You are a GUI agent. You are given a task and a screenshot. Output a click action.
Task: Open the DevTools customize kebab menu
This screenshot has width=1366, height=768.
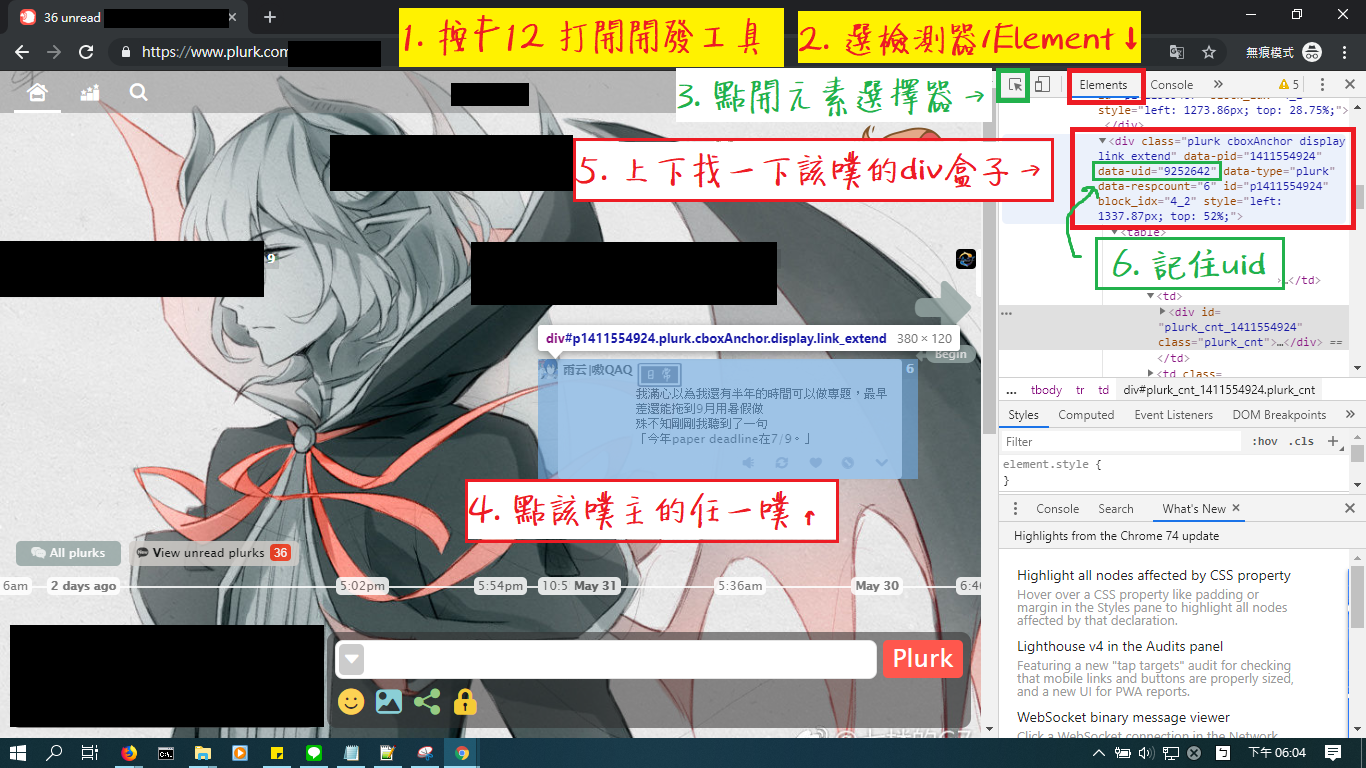(x=1322, y=85)
